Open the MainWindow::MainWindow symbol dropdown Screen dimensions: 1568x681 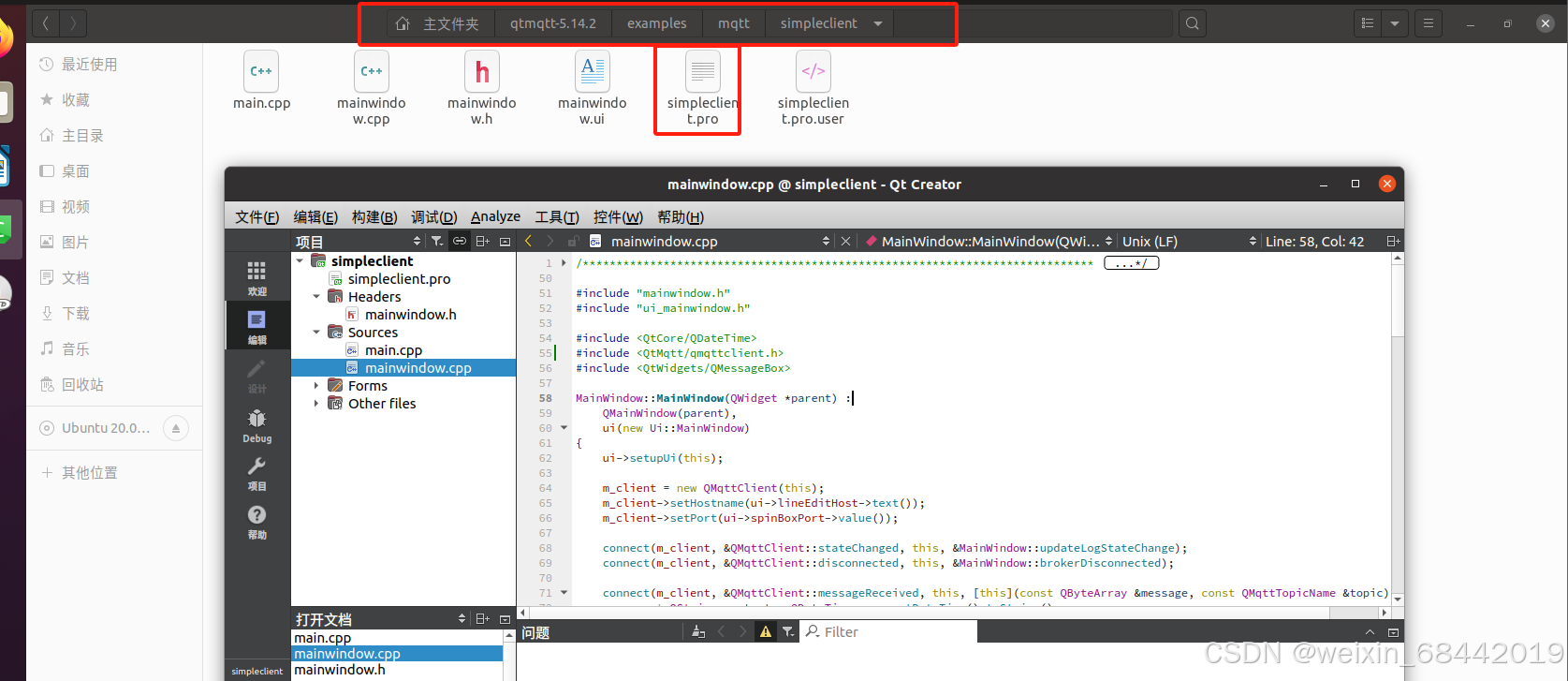[1109, 241]
